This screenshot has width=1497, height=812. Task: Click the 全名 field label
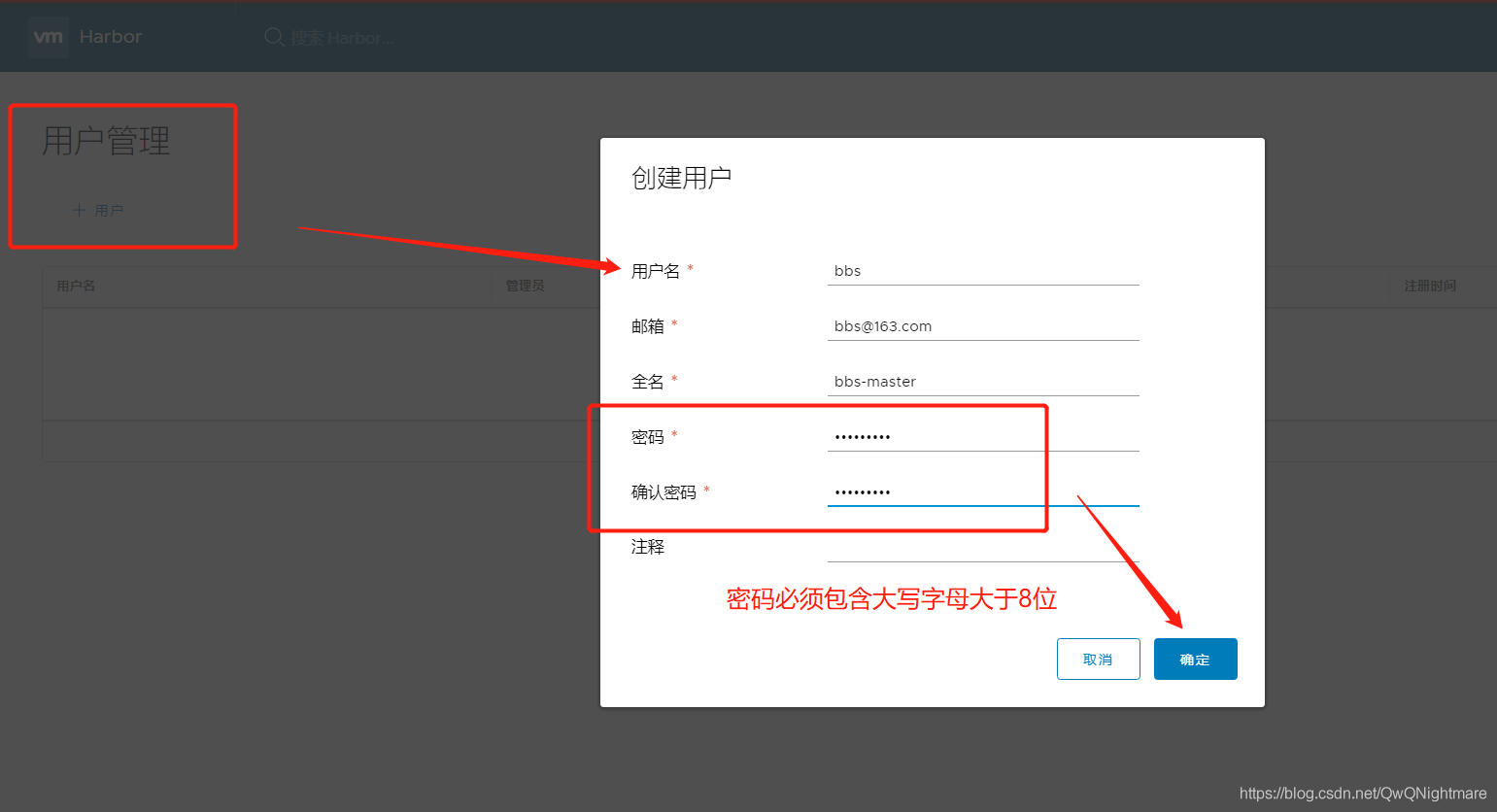coord(648,382)
